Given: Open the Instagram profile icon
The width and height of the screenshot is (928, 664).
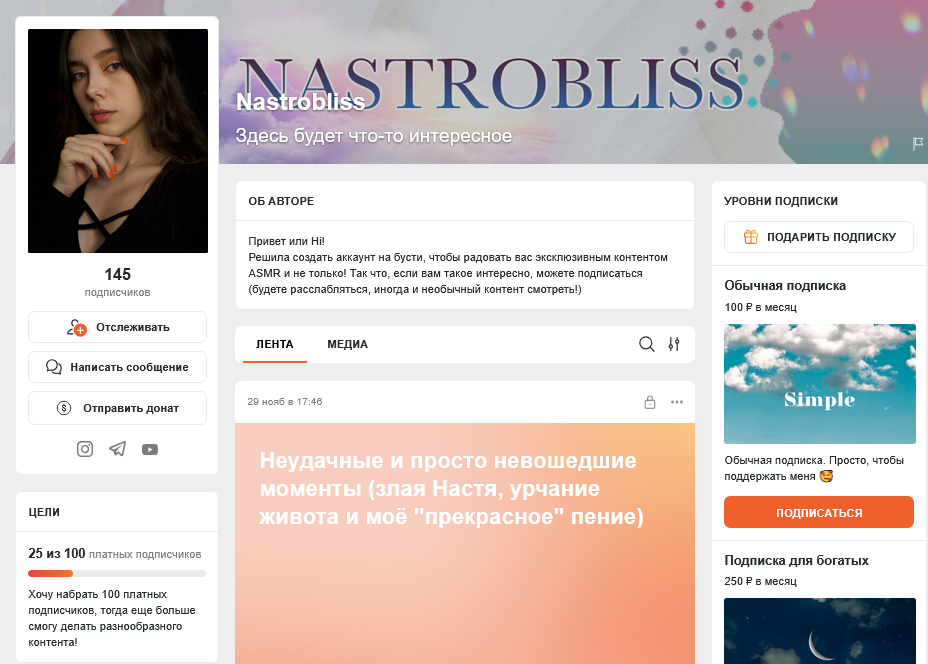Looking at the screenshot, I should click(x=85, y=449).
